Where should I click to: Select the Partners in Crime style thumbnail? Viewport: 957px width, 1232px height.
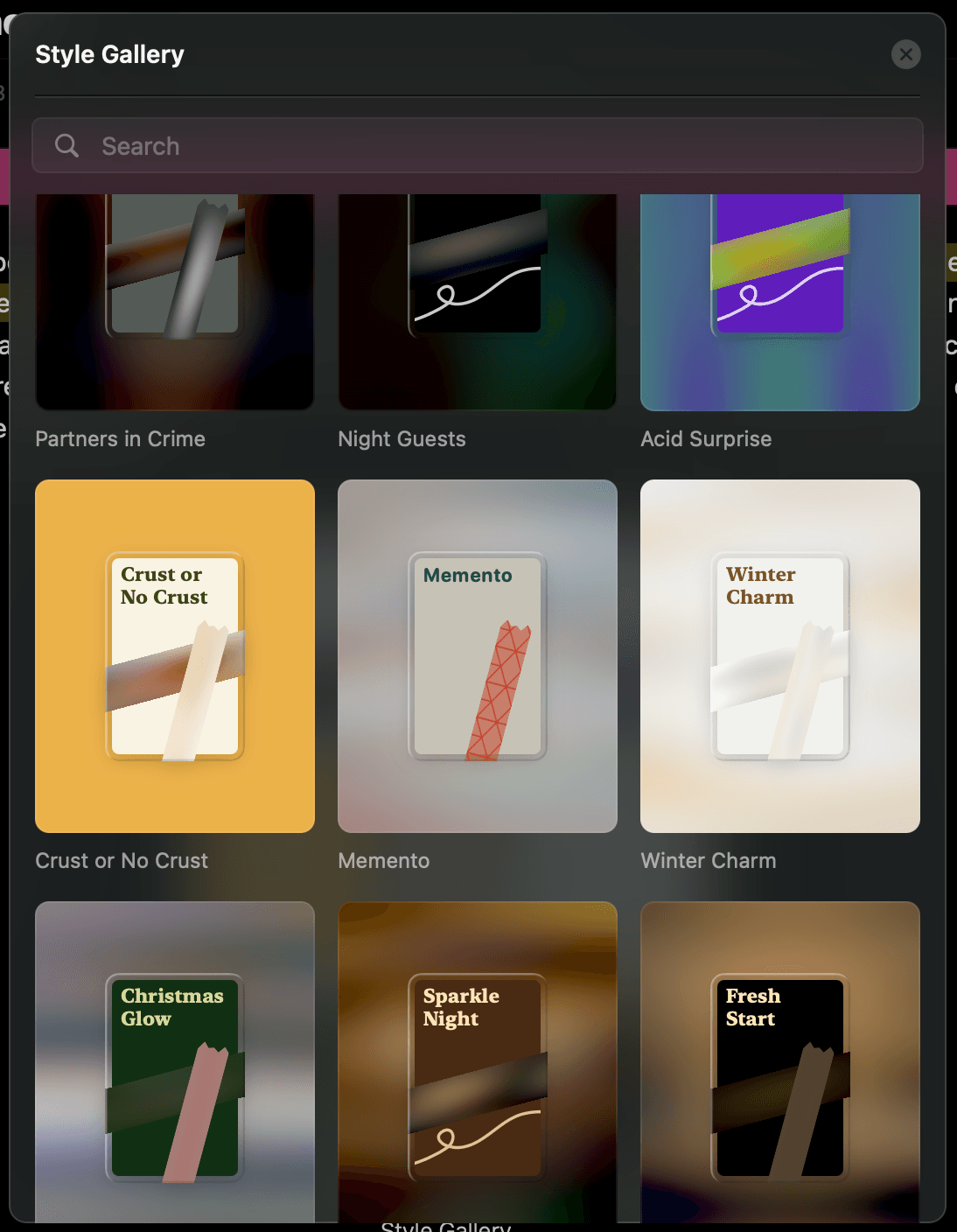(174, 301)
